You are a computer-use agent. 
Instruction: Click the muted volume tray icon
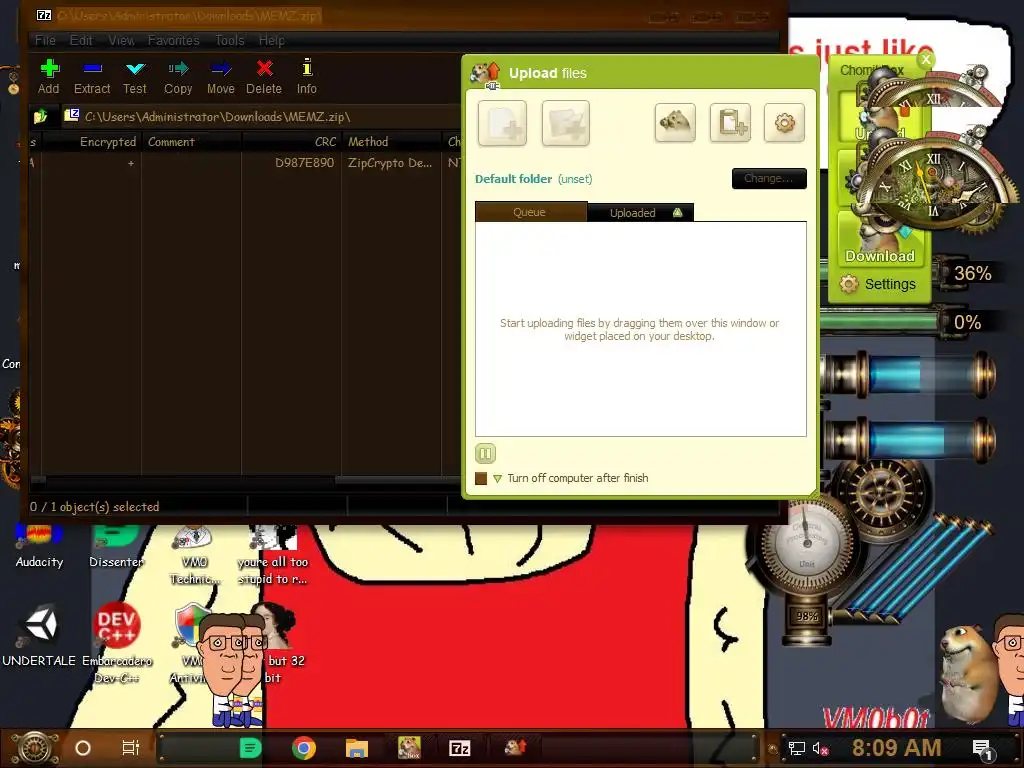pyautogui.click(x=820, y=748)
